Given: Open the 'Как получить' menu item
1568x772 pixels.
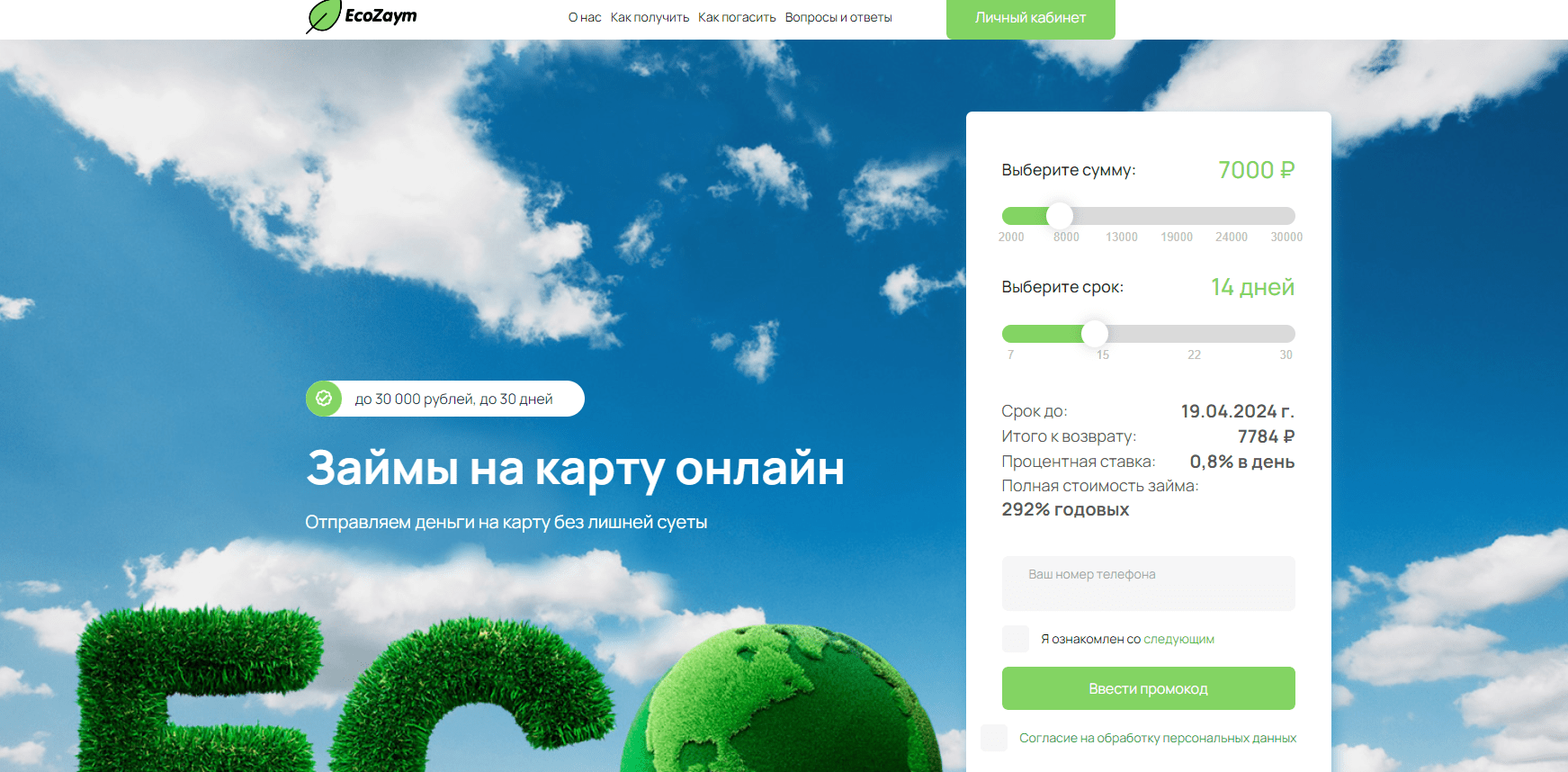Looking at the screenshot, I should (x=650, y=17).
